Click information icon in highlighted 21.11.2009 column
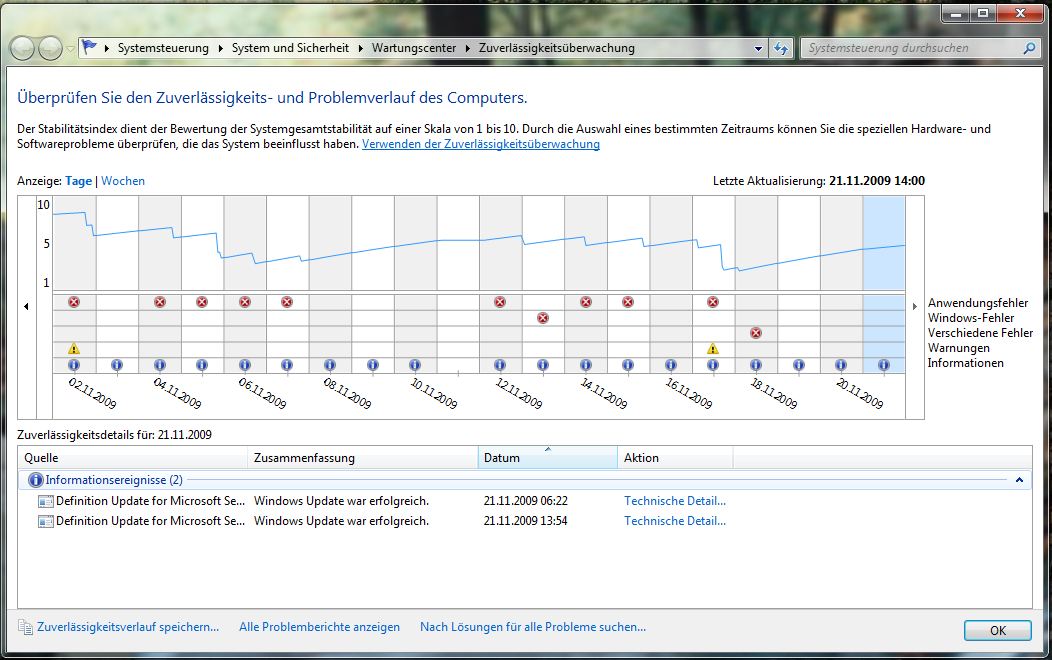Viewport: 1052px width, 660px height. [x=884, y=365]
